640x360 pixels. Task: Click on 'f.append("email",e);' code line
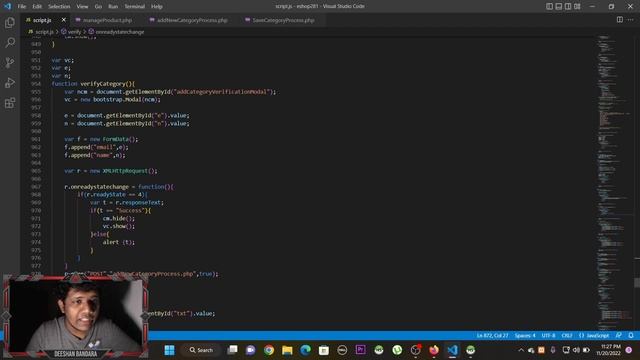[x=96, y=147]
